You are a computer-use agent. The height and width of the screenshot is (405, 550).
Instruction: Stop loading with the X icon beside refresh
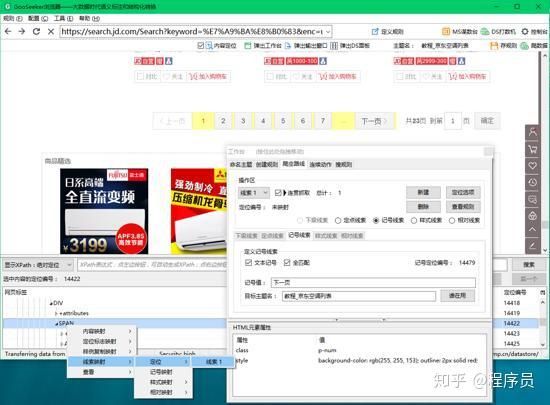[x=51, y=32]
